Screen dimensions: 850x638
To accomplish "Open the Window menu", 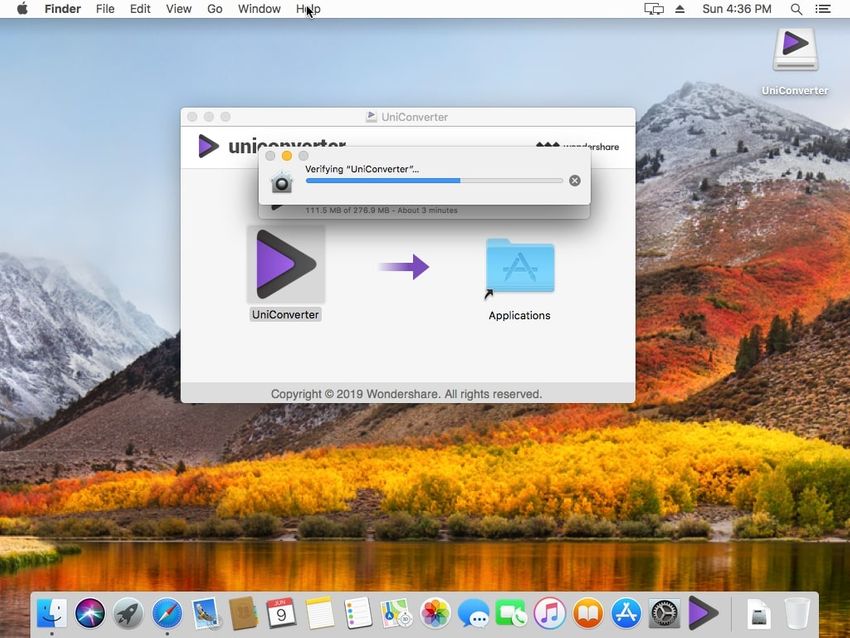I will [259, 9].
